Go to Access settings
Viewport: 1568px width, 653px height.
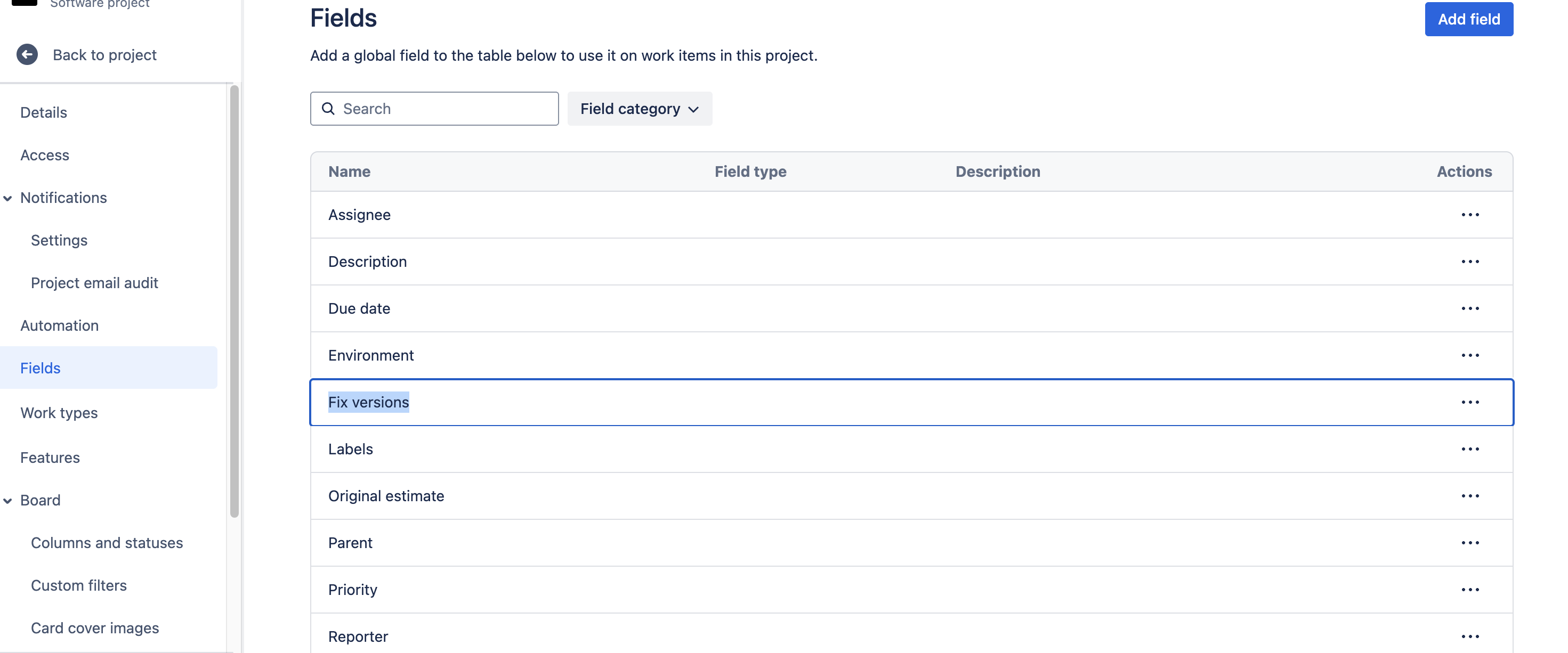coord(45,155)
